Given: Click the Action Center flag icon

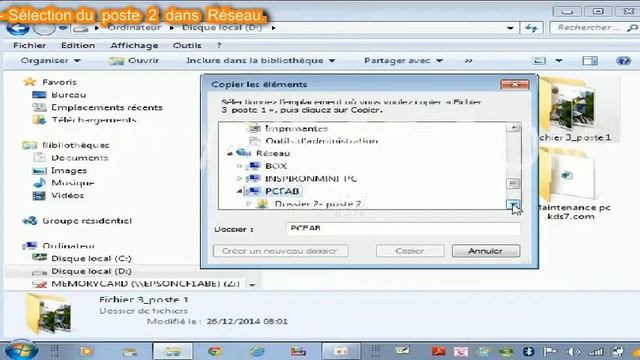Looking at the screenshot, I should tap(550, 351).
